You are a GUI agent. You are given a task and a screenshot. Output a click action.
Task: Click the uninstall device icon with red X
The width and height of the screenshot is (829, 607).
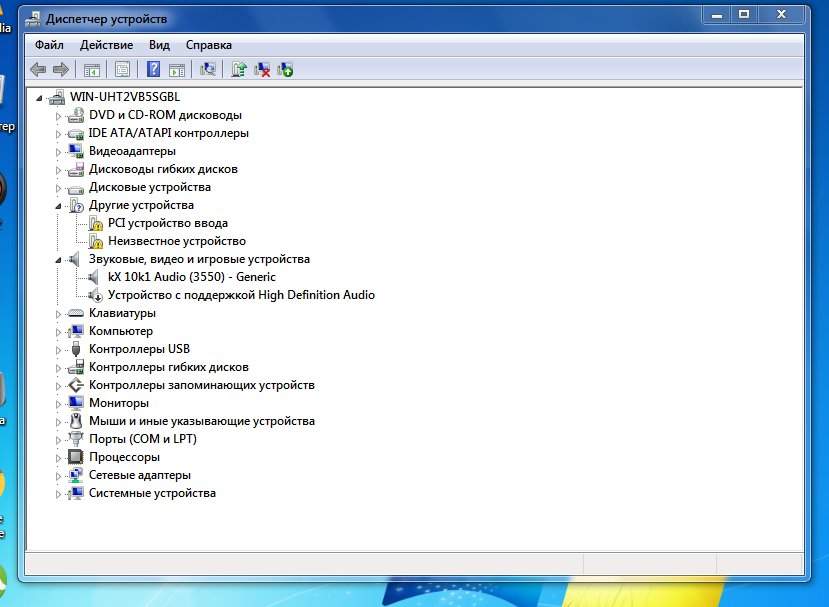[x=262, y=69]
